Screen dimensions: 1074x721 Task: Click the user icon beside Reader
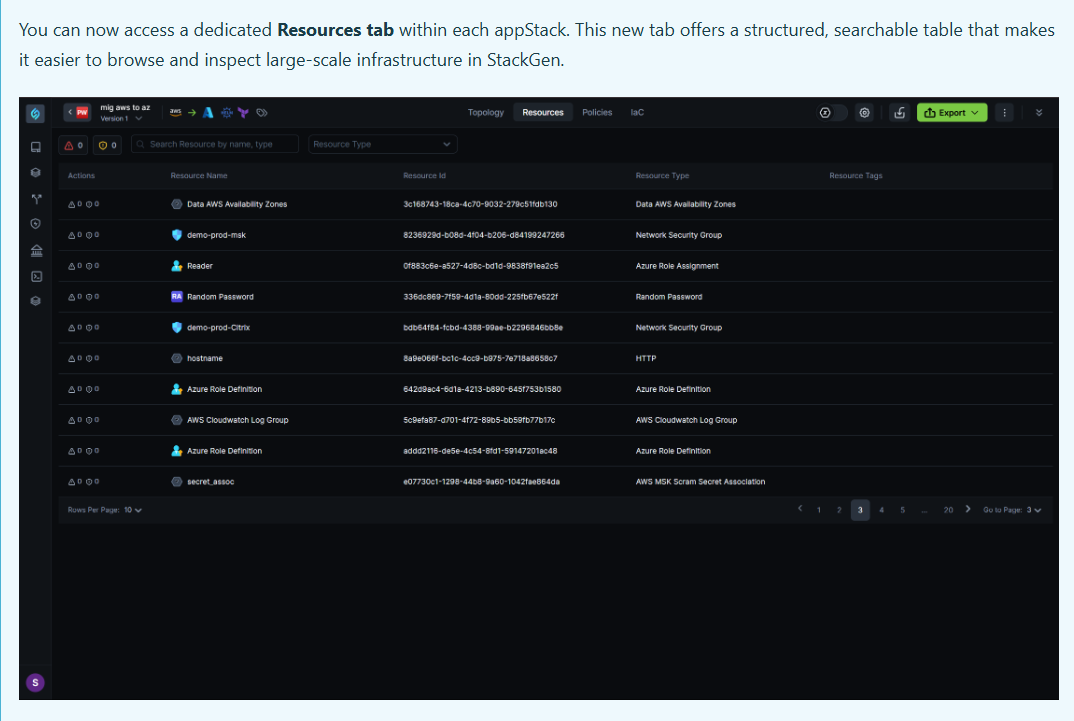(177, 266)
